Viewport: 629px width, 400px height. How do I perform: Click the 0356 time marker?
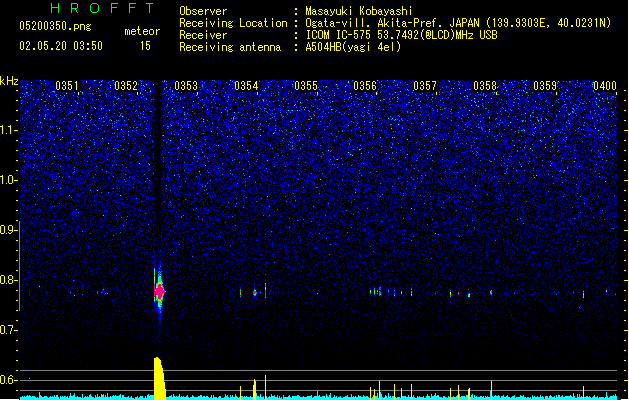point(365,86)
